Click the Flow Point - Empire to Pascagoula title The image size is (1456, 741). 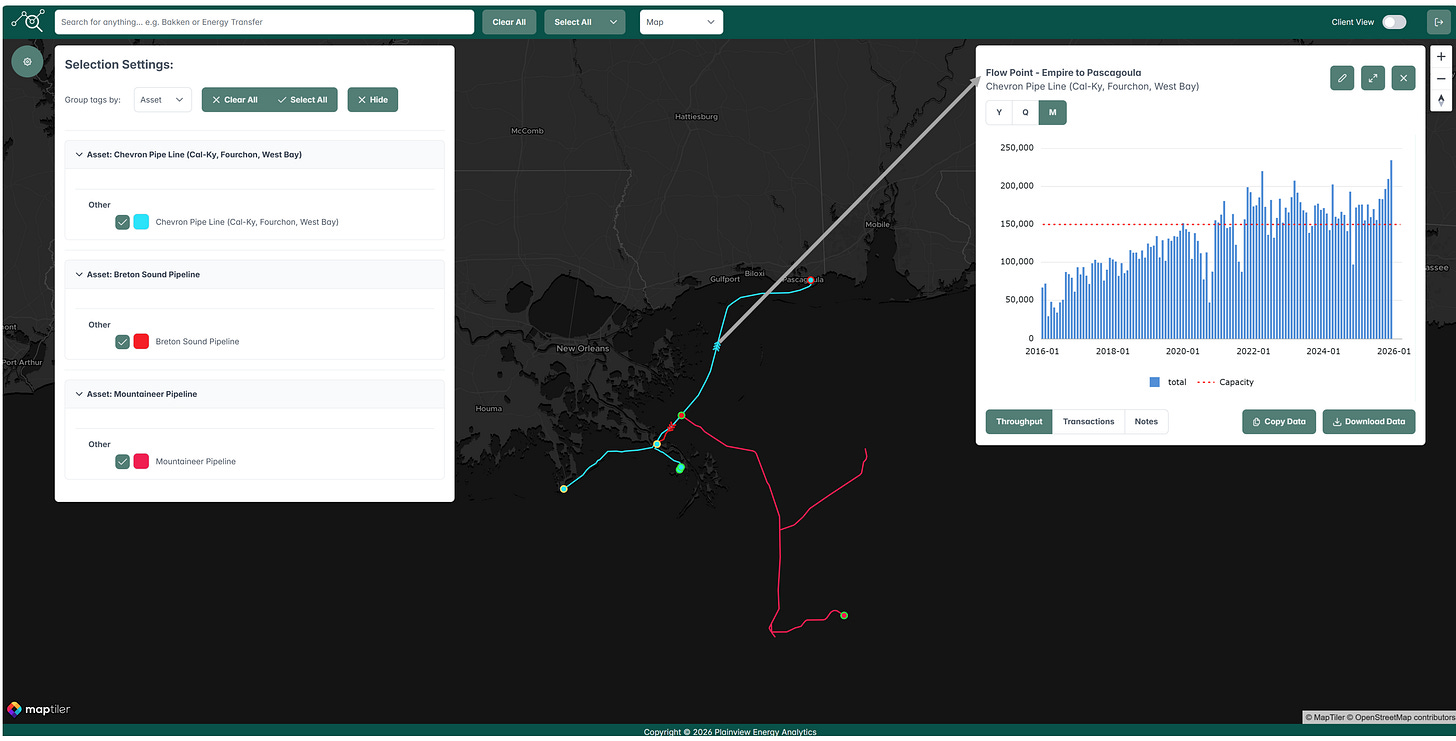coord(1063,73)
